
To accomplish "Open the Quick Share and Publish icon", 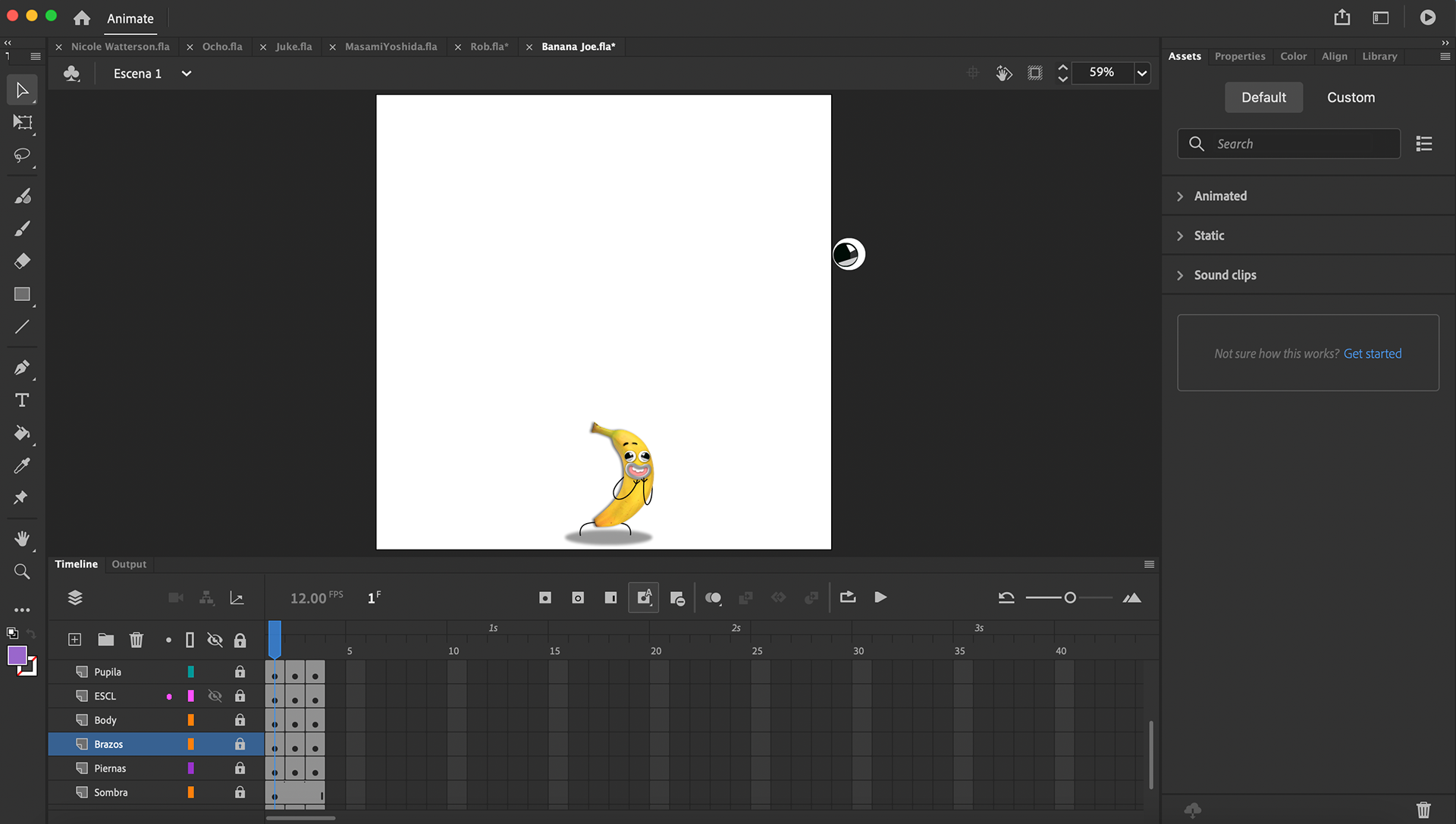I will click(x=1342, y=17).
